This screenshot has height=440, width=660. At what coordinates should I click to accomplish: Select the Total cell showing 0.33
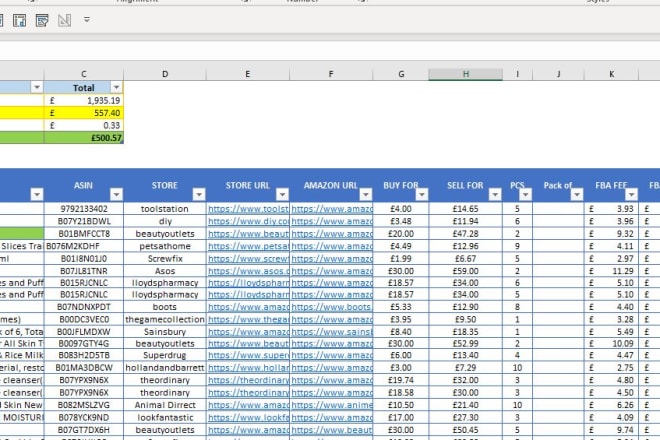click(84, 125)
